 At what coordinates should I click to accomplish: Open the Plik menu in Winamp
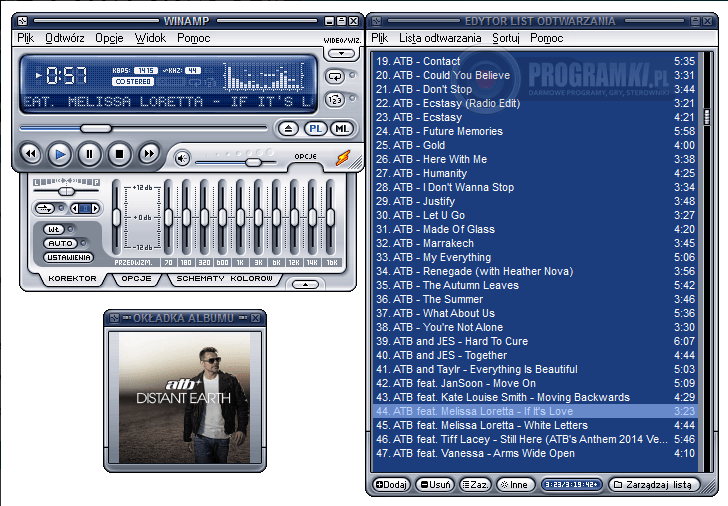(x=26, y=38)
